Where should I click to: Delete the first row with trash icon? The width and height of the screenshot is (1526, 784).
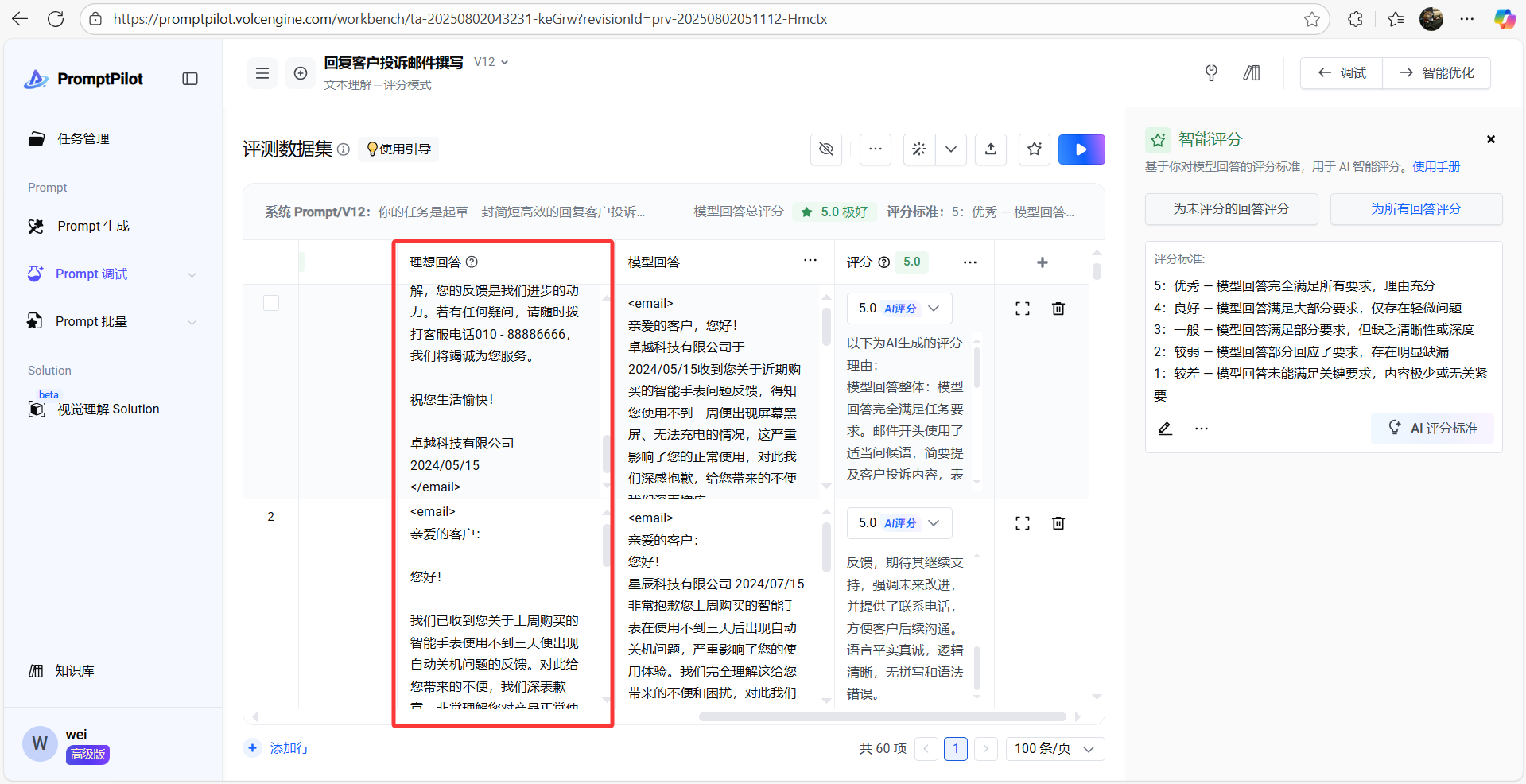tap(1058, 309)
